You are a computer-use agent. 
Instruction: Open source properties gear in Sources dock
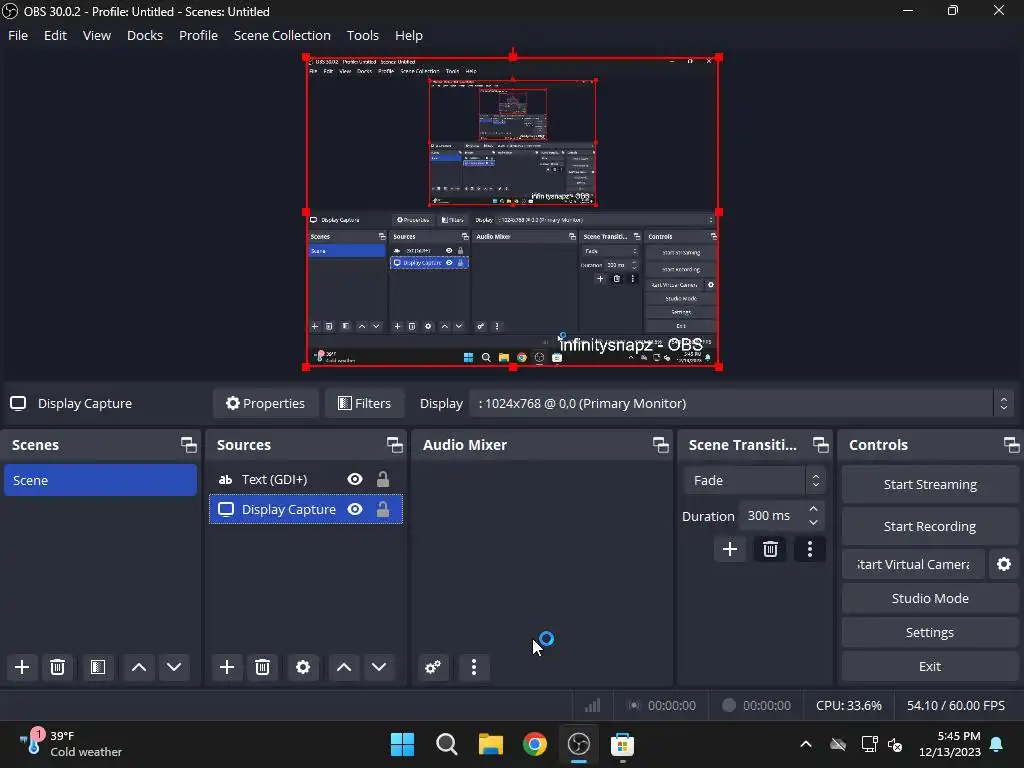[x=303, y=667]
